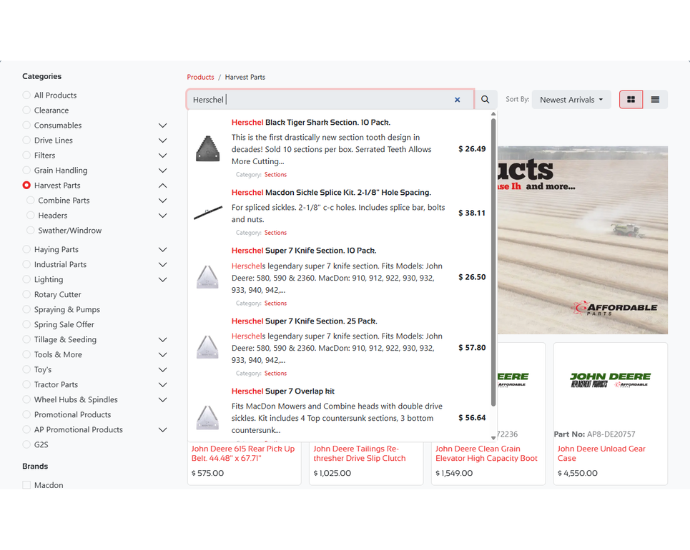
Task: Click the $ 4,550.00 price text
Action: [577, 473]
